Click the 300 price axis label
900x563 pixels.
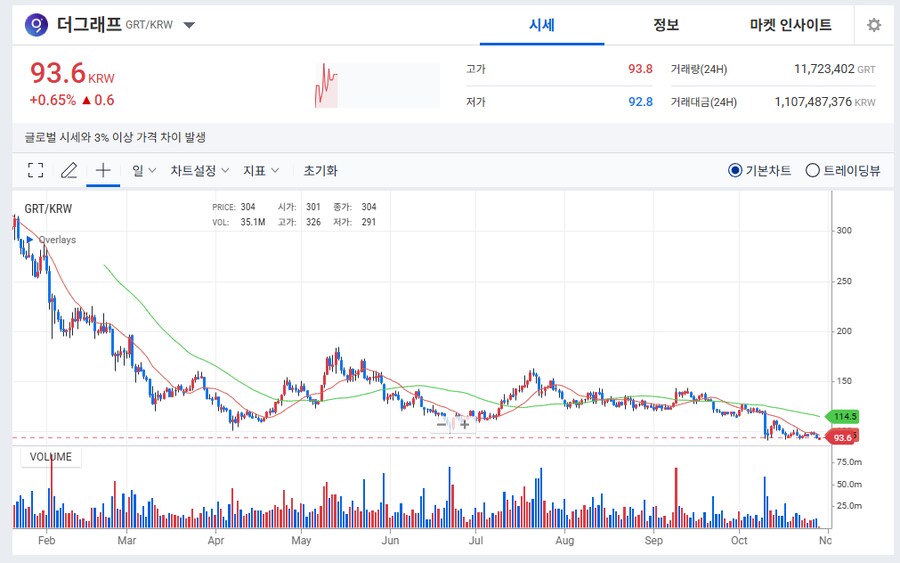844,231
